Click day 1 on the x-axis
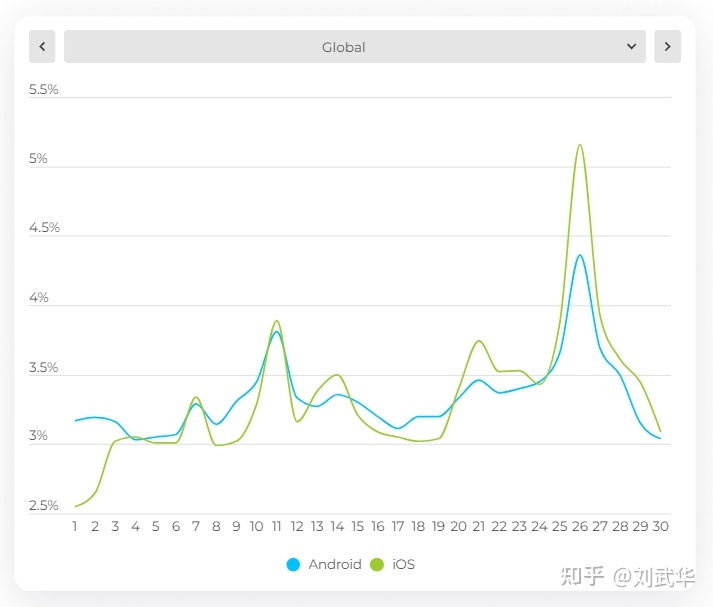This screenshot has width=713, height=607. click(75, 526)
